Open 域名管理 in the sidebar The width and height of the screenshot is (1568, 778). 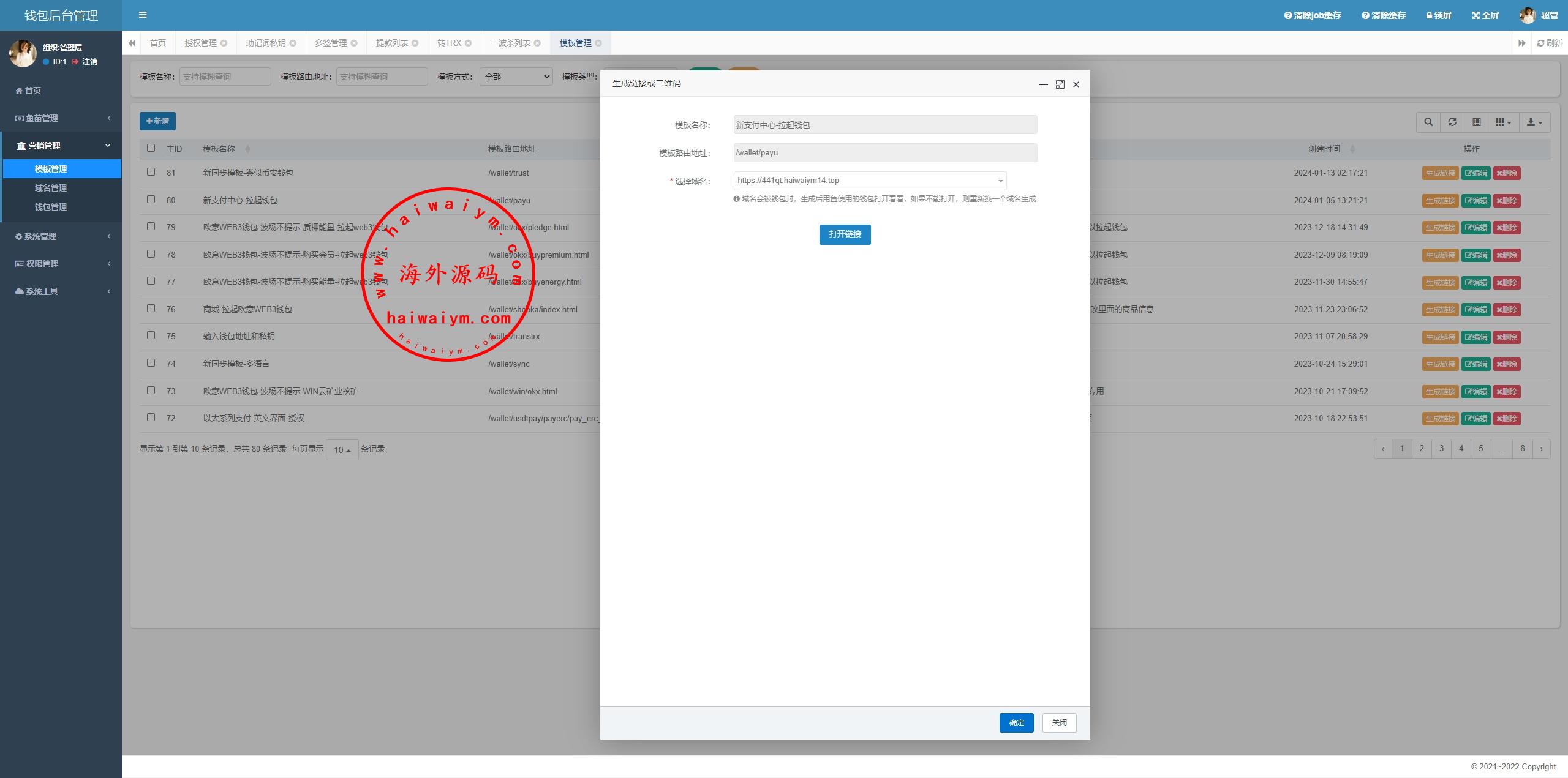[x=51, y=188]
